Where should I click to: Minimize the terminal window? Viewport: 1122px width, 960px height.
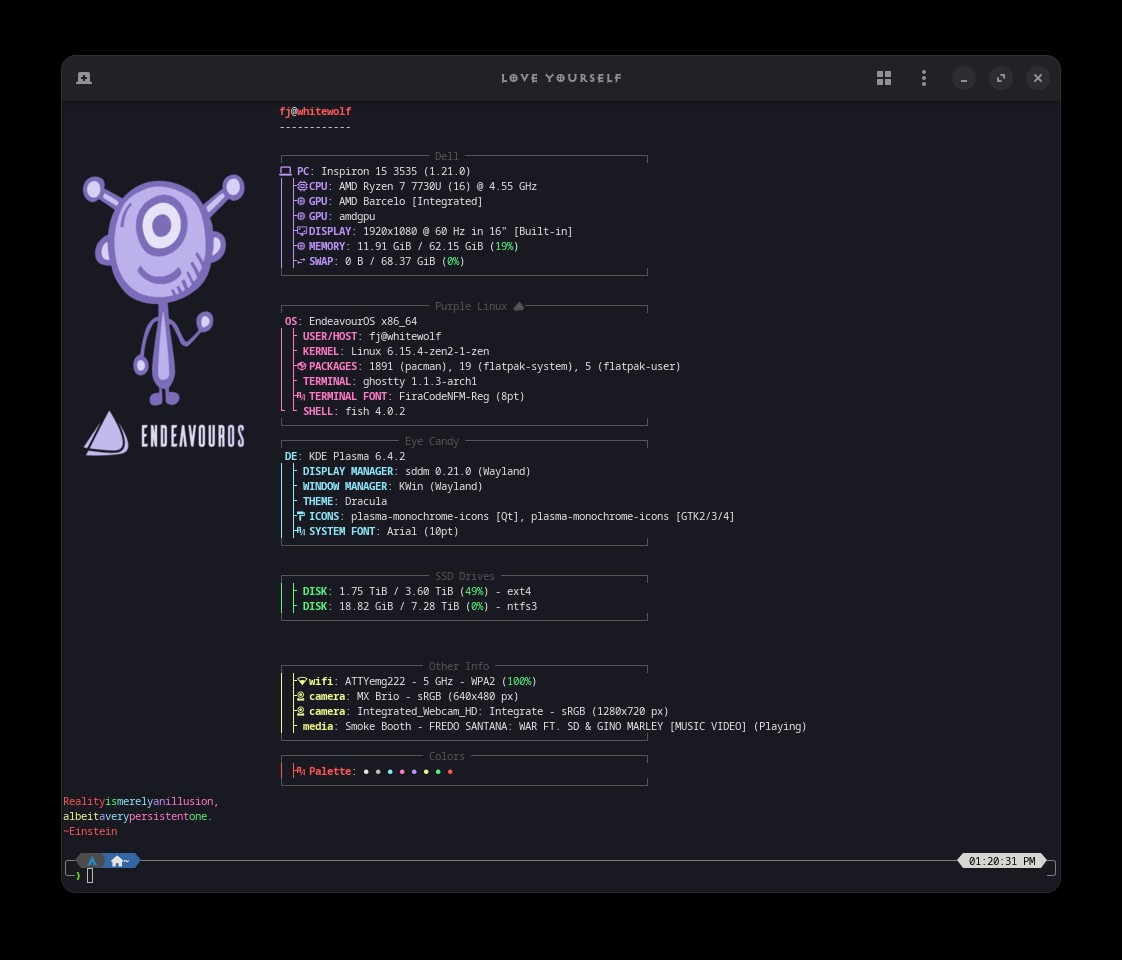(x=964, y=78)
